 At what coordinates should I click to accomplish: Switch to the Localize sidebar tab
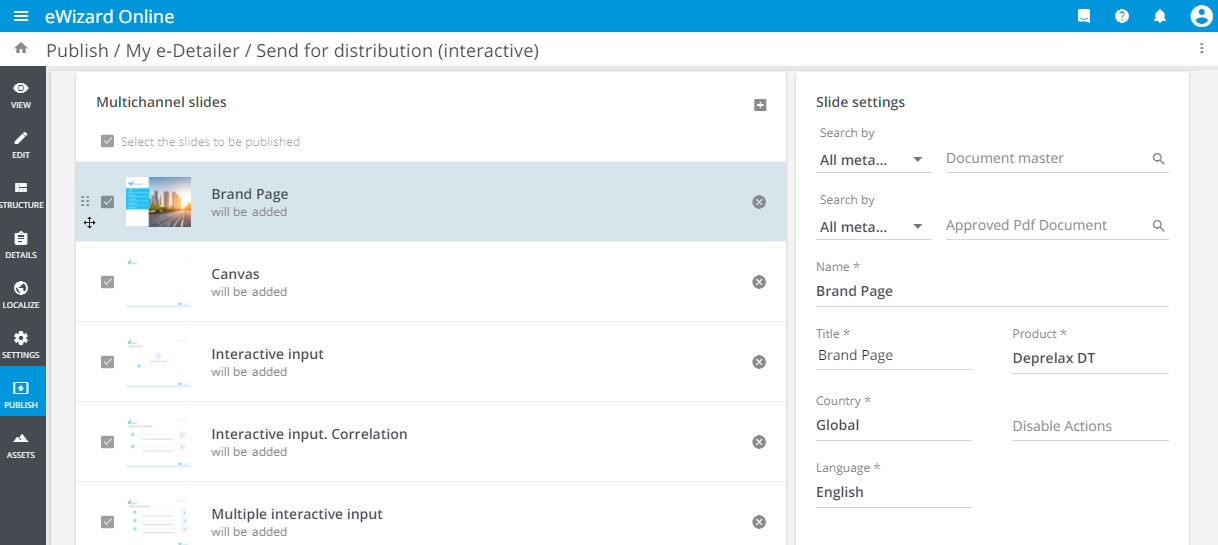click(21, 295)
